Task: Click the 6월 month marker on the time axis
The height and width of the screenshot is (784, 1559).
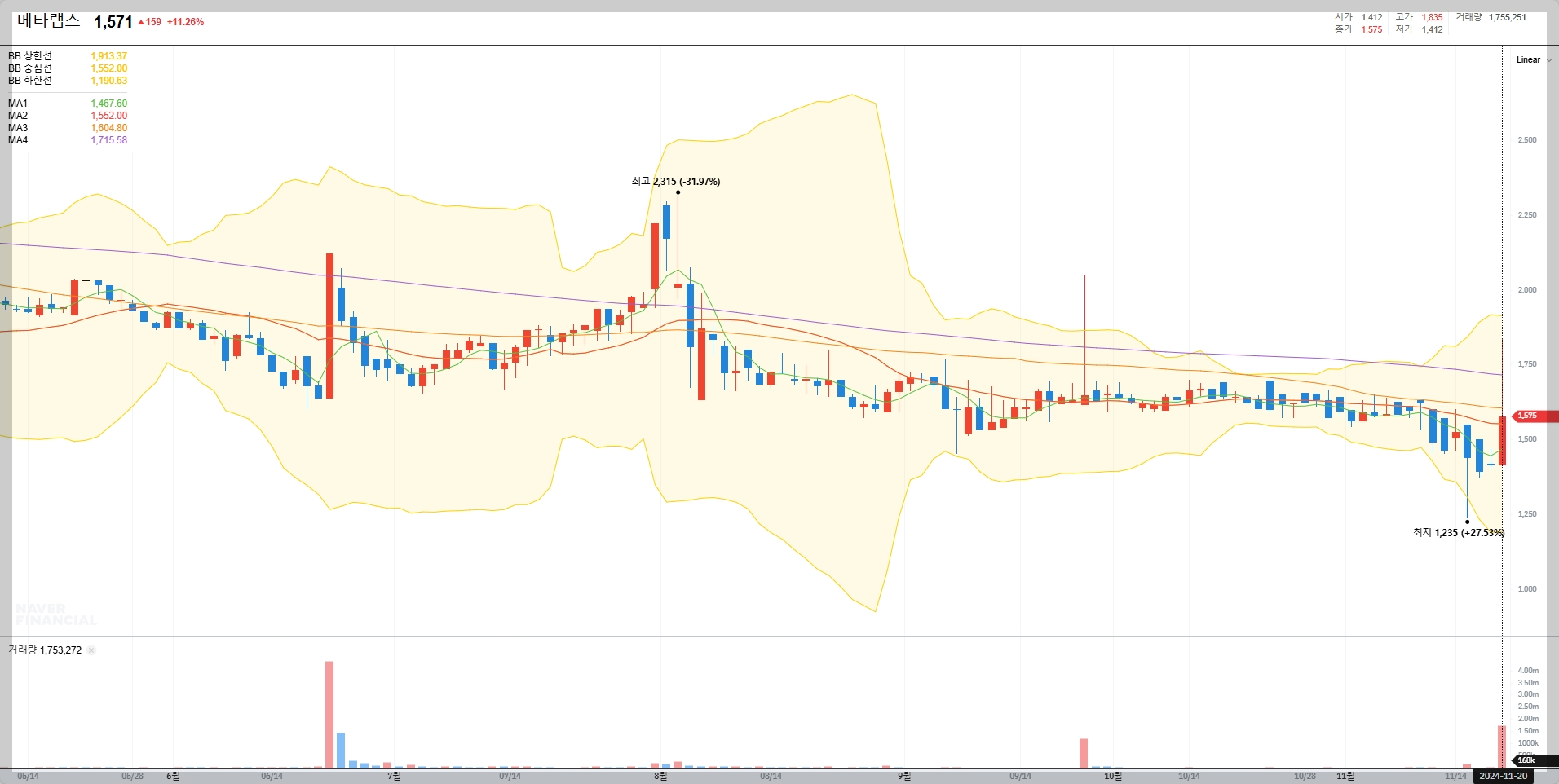Action: click(x=173, y=776)
